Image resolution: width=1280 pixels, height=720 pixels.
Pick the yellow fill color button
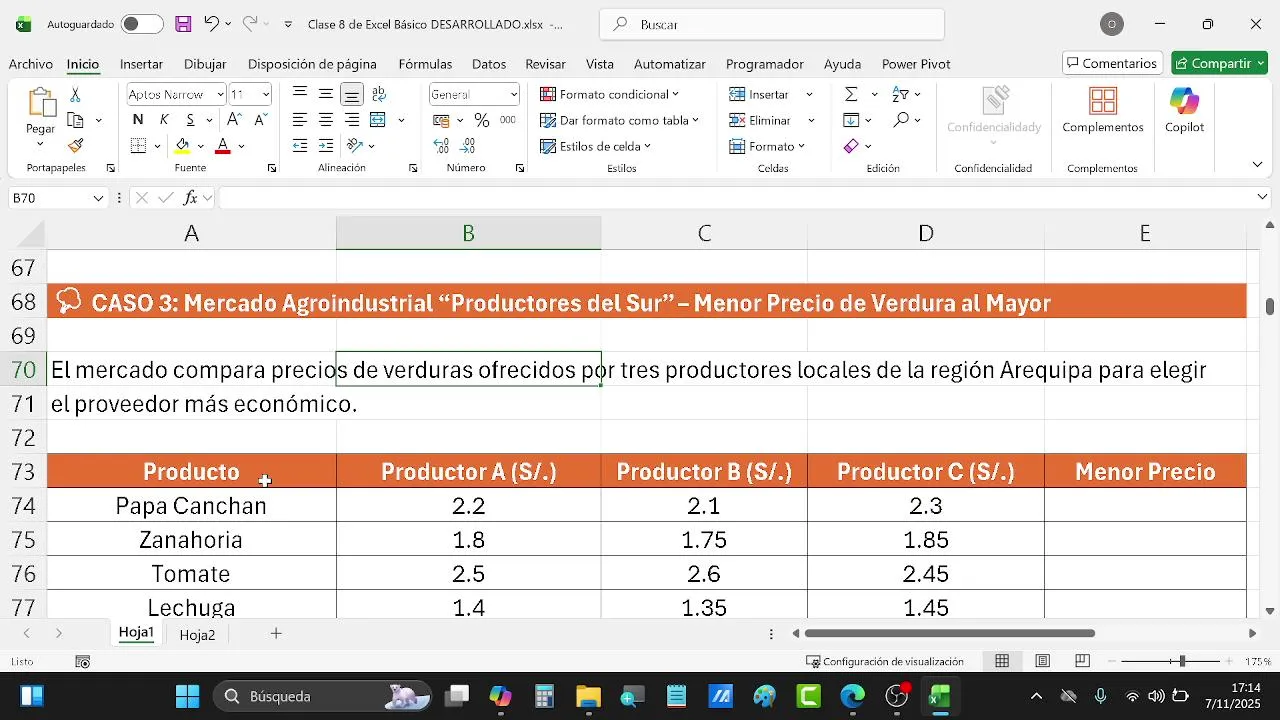point(182,146)
